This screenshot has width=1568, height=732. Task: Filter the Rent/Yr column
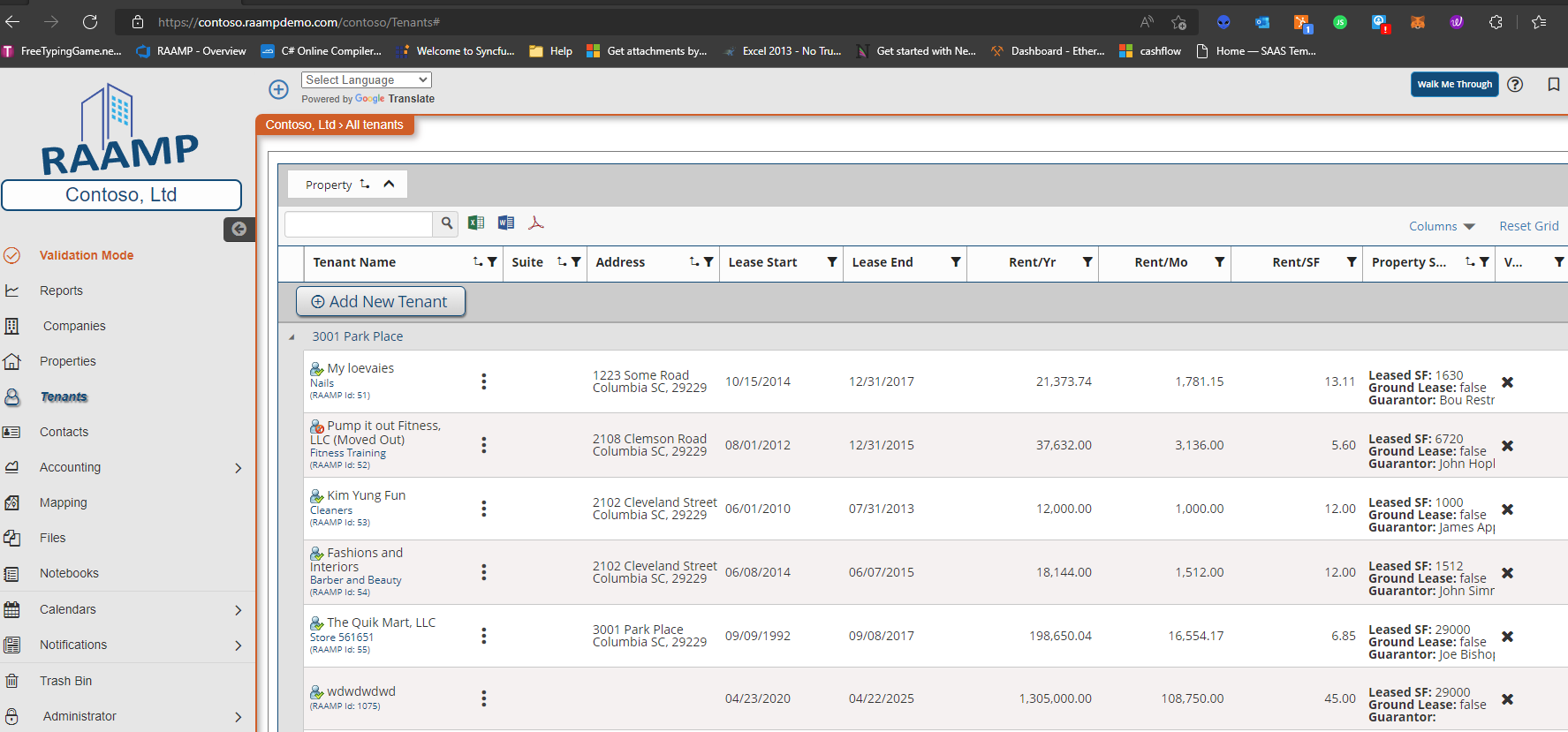click(1087, 262)
